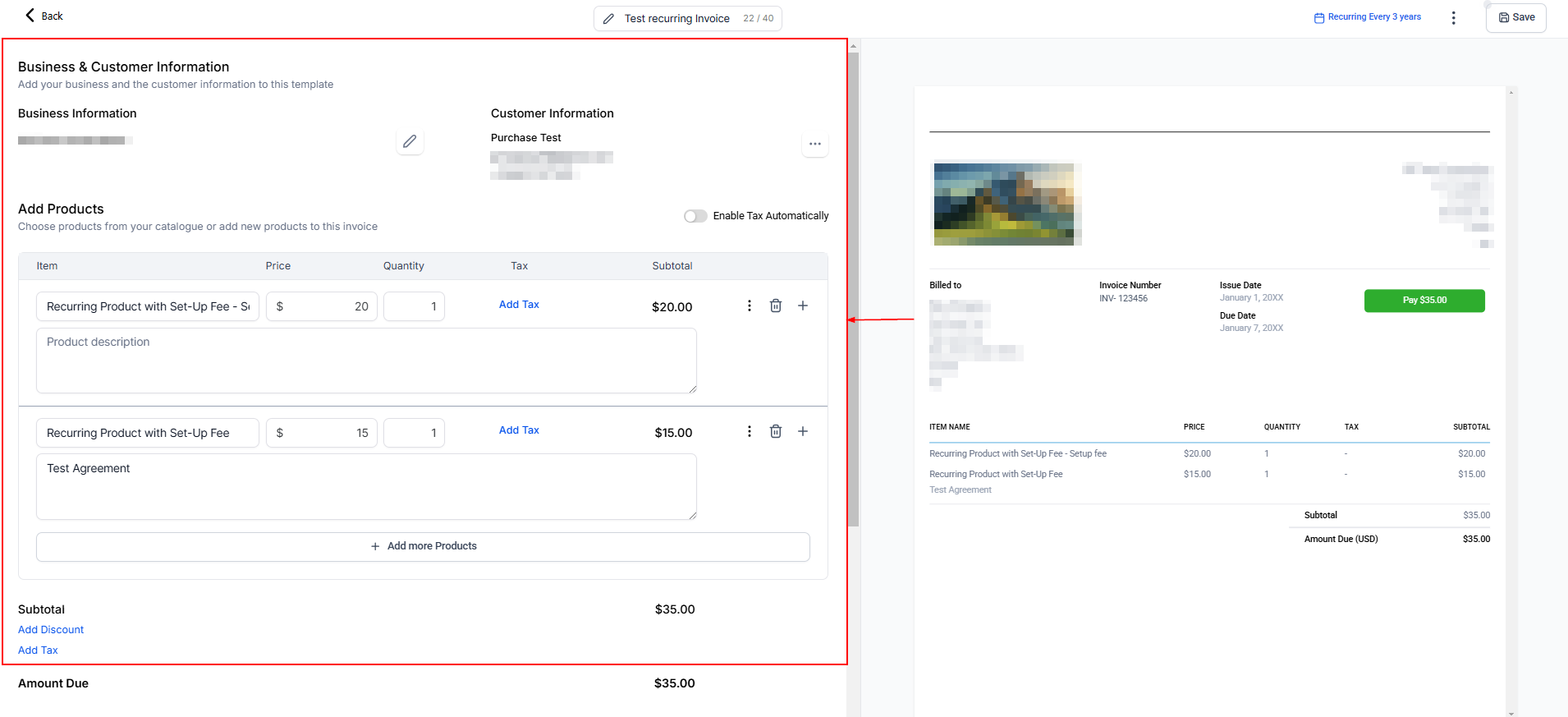Click the calendar icon beside Recurring Every 3 years

click(1319, 17)
